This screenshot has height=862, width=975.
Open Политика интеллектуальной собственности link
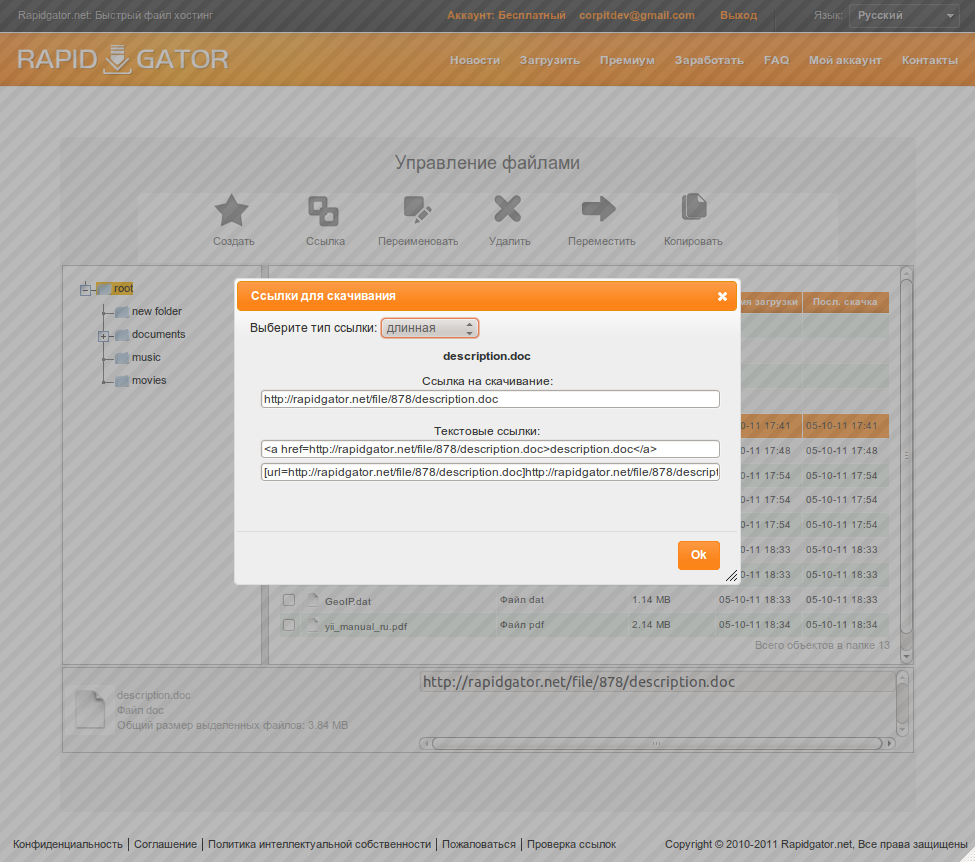(x=319, y=844)
